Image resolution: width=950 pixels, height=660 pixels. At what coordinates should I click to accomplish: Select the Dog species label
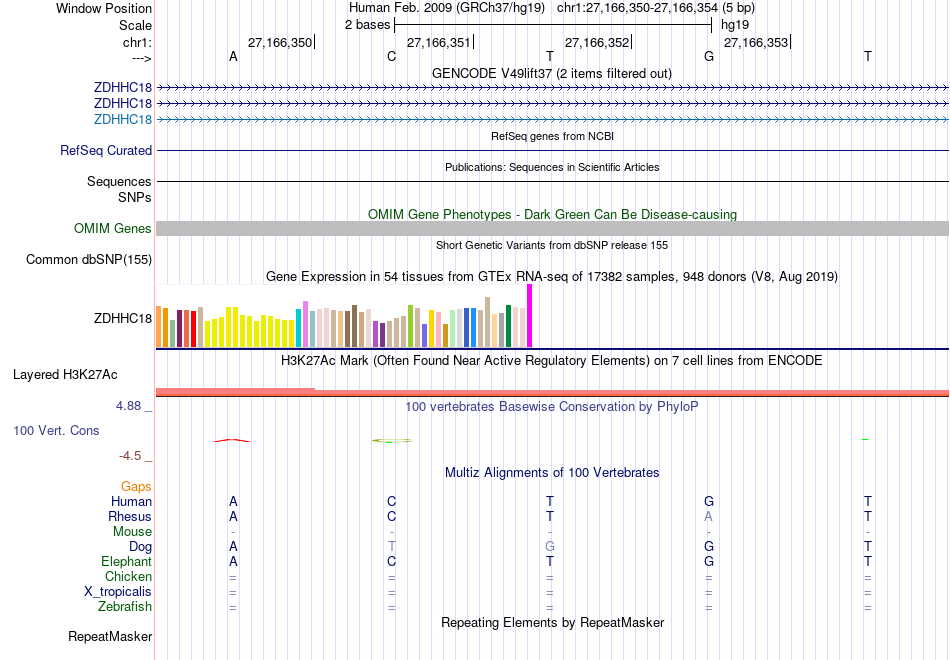pyautogui.click(x=140, y=547)
